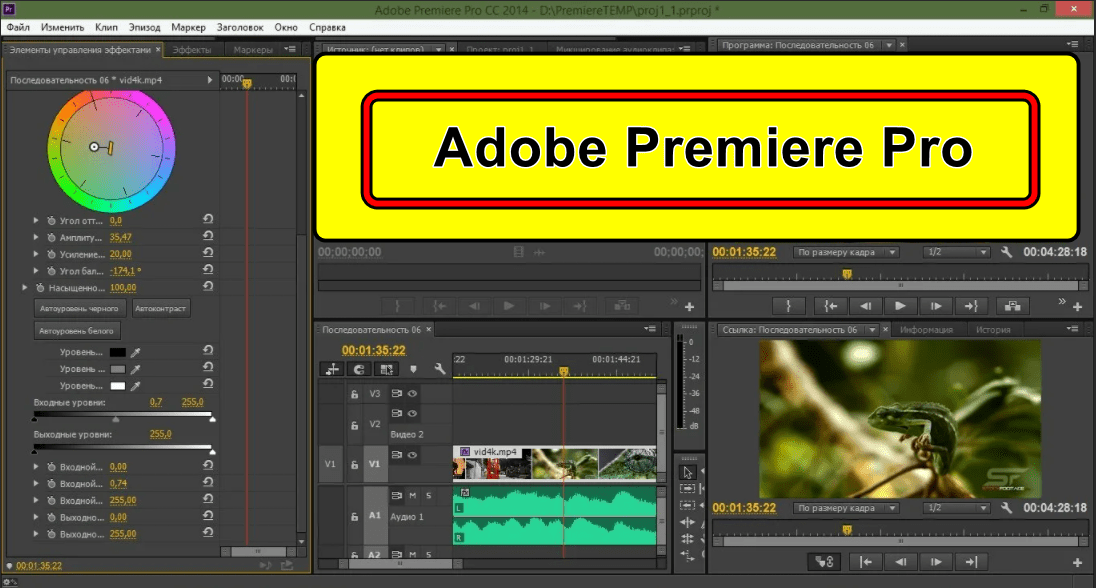Select the Selection arrow tool
The image size is (1096, 588).
click(x=687, y=472)
